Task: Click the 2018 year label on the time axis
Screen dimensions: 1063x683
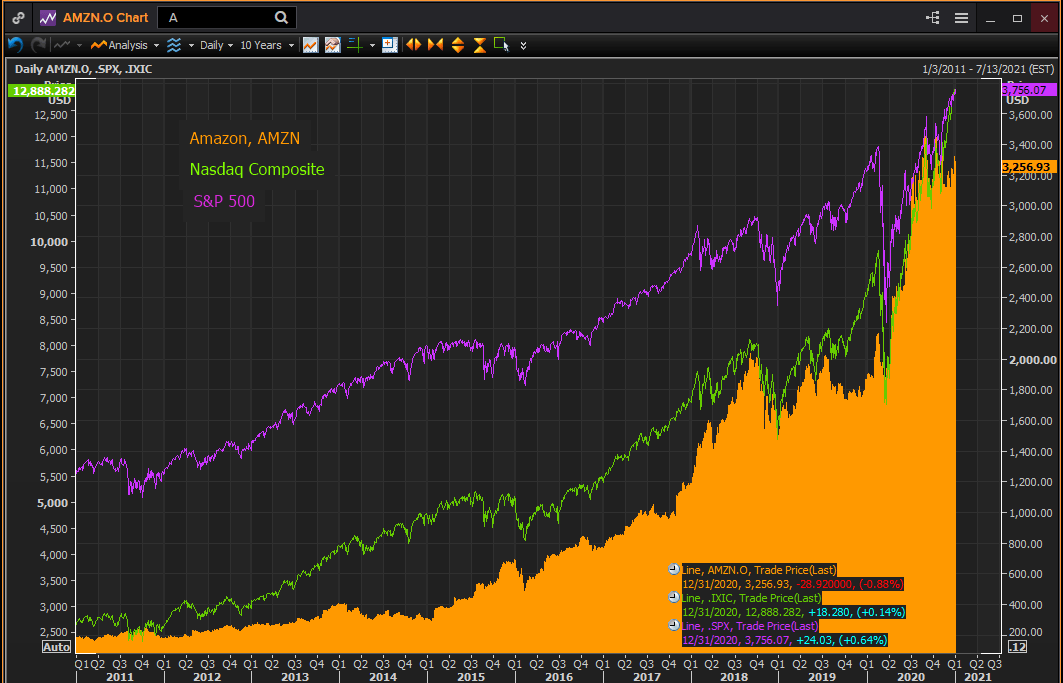Action: click(734, 677)
